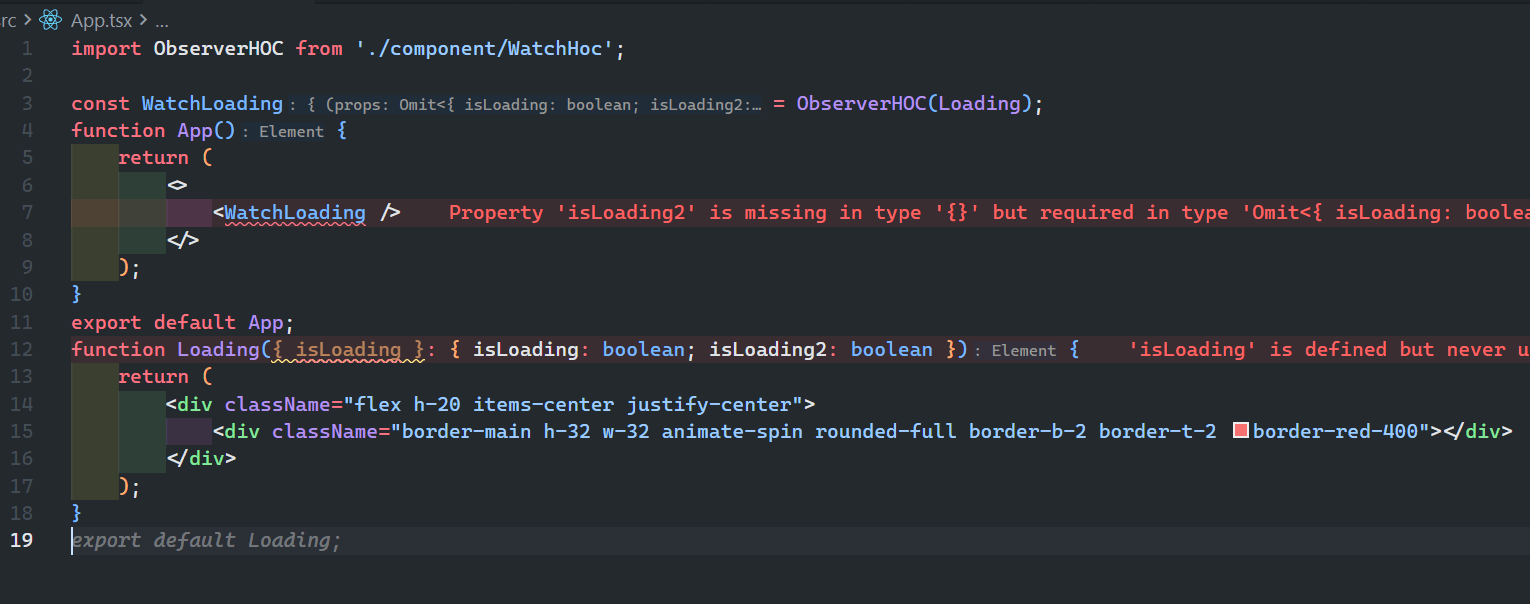
Task: Click the src breadcrumb segment
Action: 6,19
